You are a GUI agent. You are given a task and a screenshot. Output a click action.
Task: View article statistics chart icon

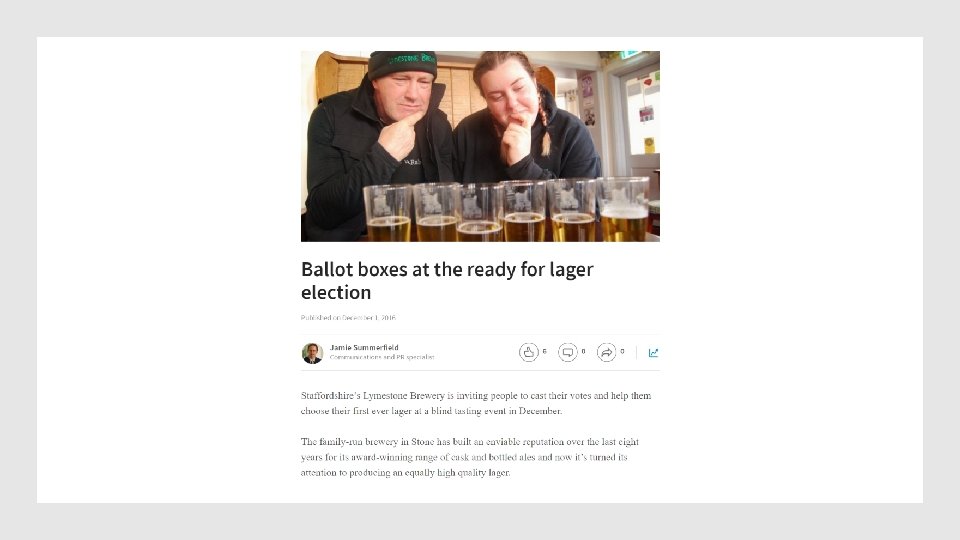pyautogui.click(x=653, y=353)
